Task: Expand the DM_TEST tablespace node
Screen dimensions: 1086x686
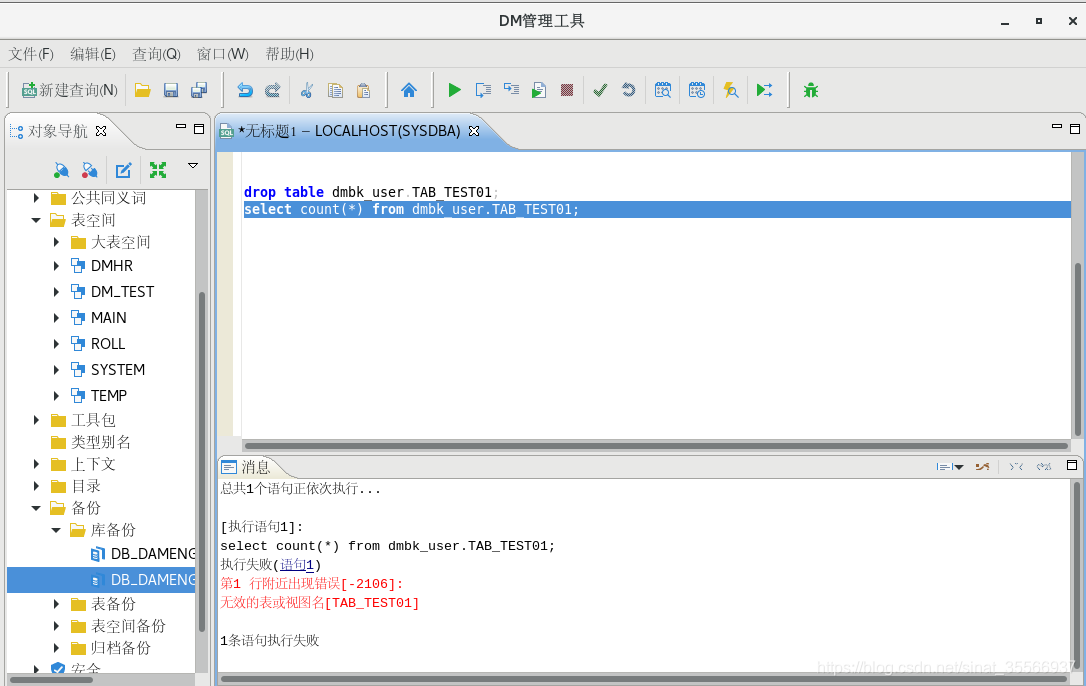Action: [57, 292]
